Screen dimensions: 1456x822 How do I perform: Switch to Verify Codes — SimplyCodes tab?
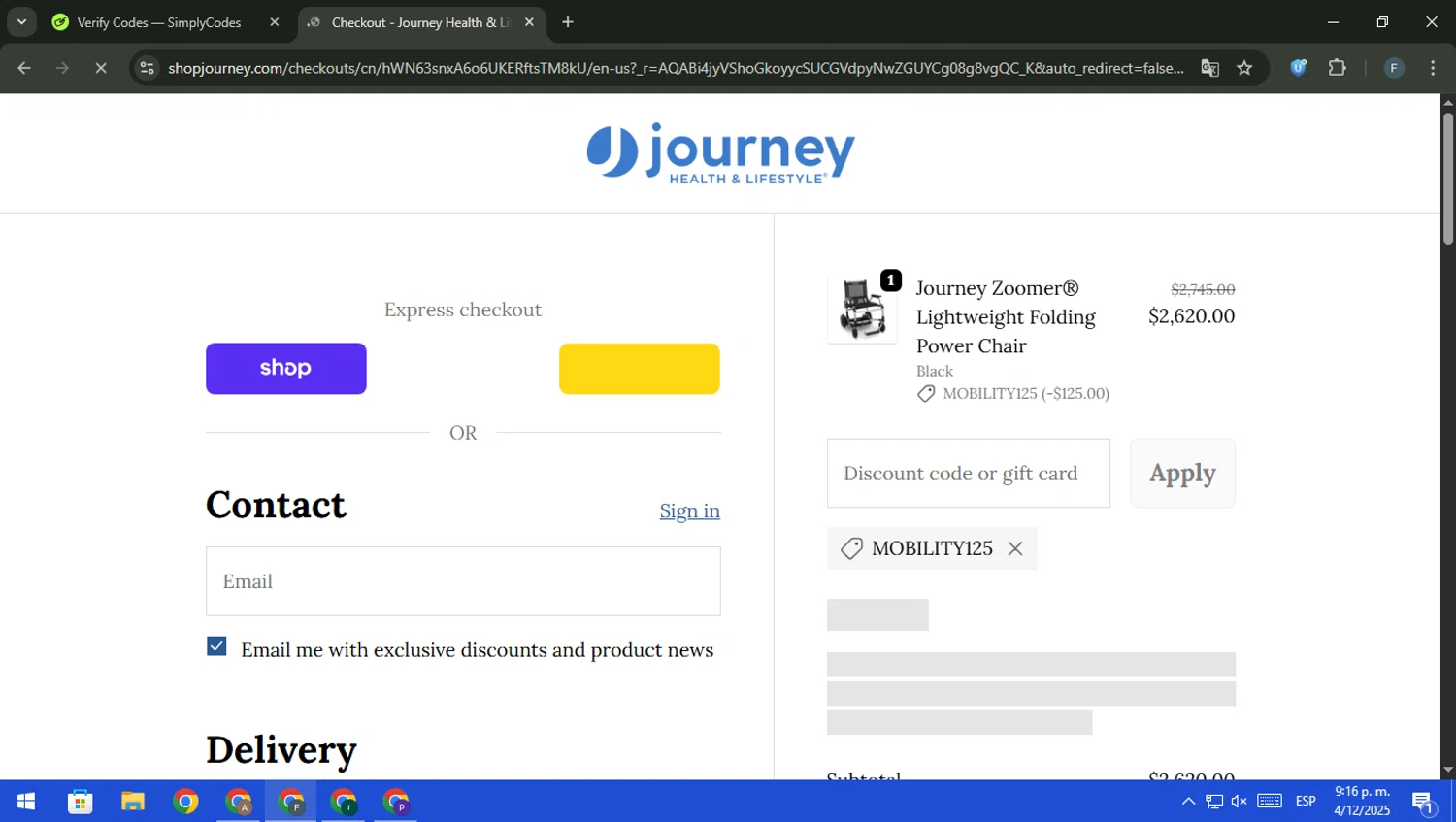point(157,22)
